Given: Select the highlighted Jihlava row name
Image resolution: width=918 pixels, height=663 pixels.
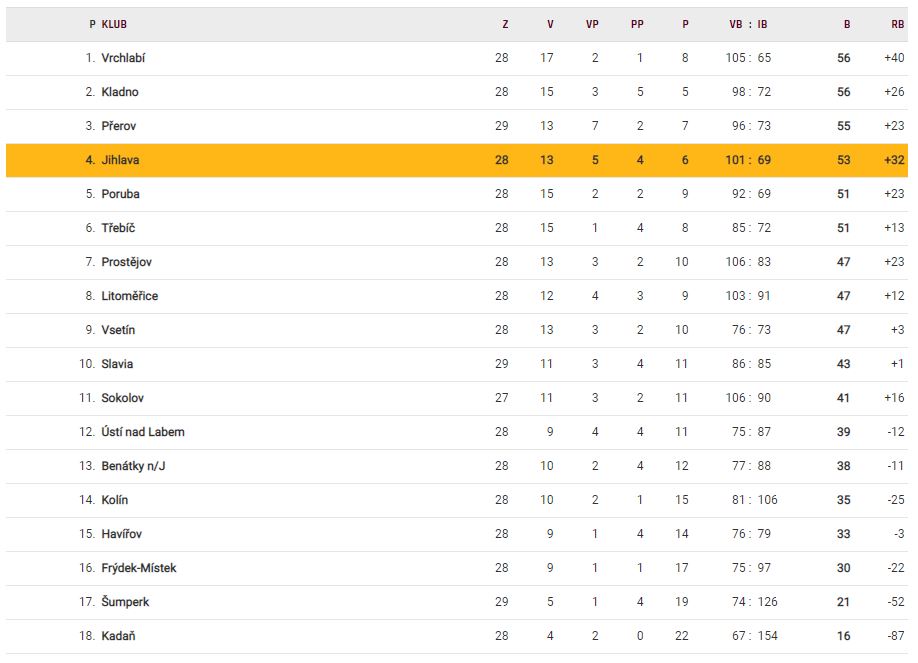Looking at the screenshot, I should pyautogui.click(x=121, y=160).
